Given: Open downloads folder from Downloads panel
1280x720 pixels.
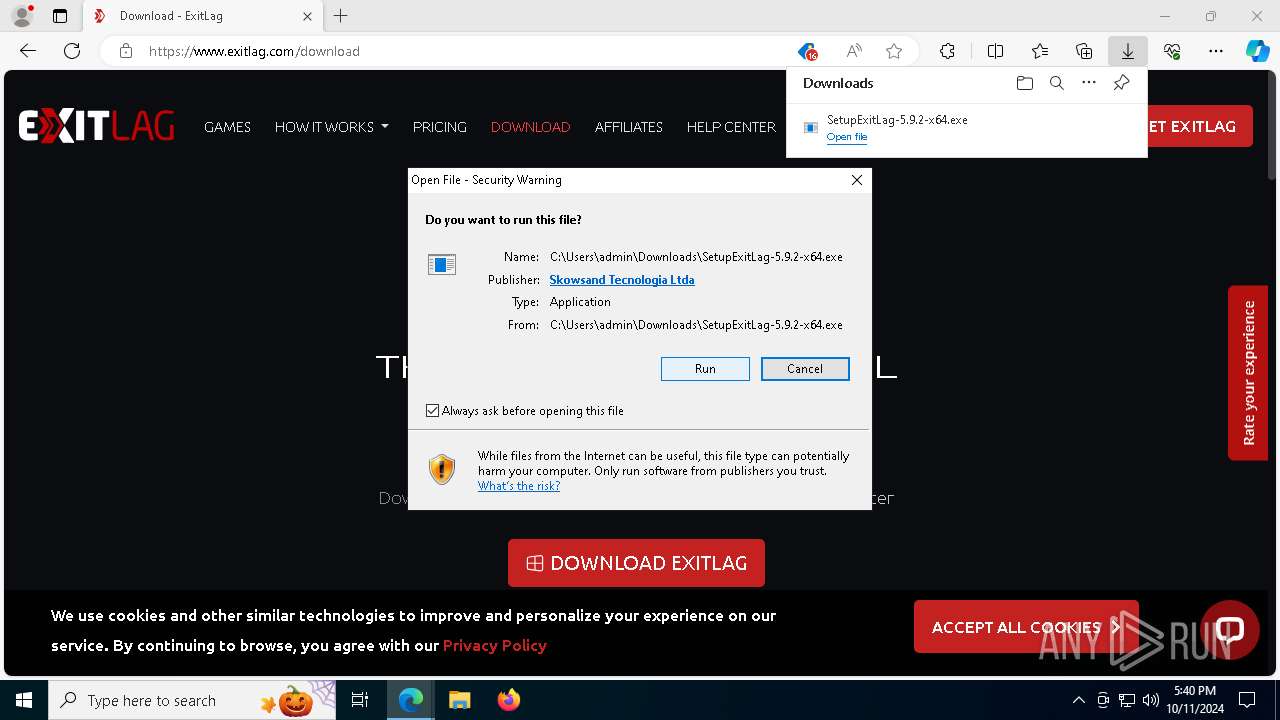Looking at the screenshot, I should tap(1024, 83).
